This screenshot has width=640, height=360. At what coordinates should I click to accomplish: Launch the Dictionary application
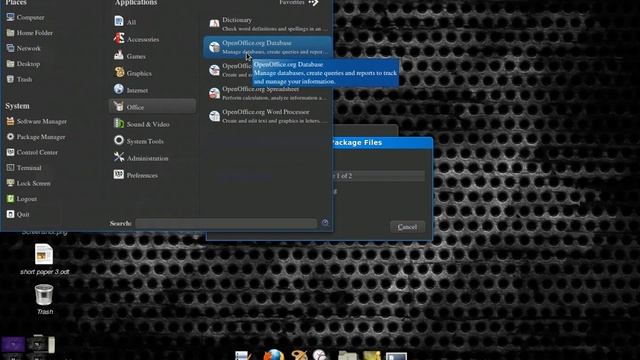[268, 24]
